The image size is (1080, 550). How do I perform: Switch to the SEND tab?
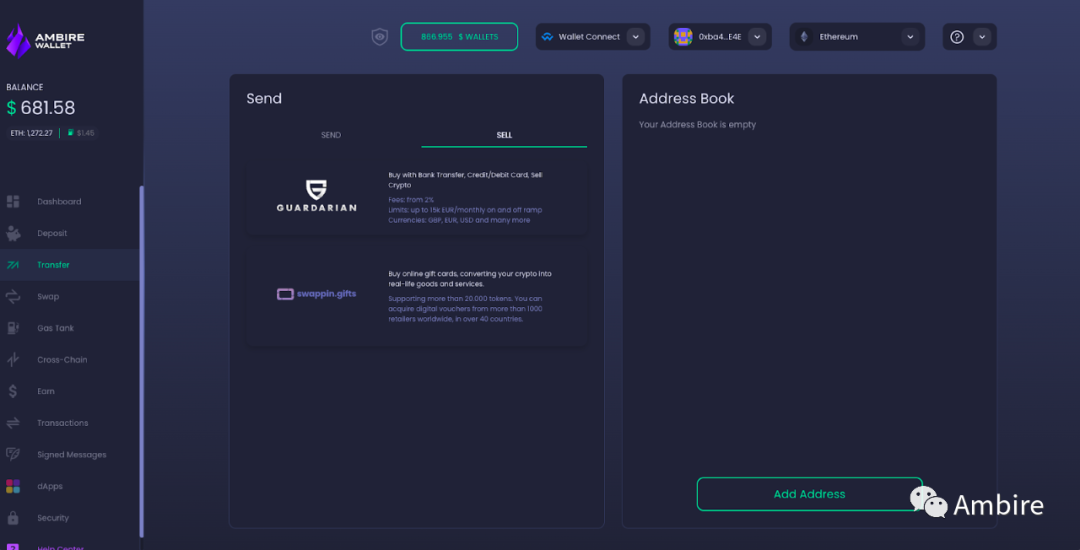pos(331,135)
